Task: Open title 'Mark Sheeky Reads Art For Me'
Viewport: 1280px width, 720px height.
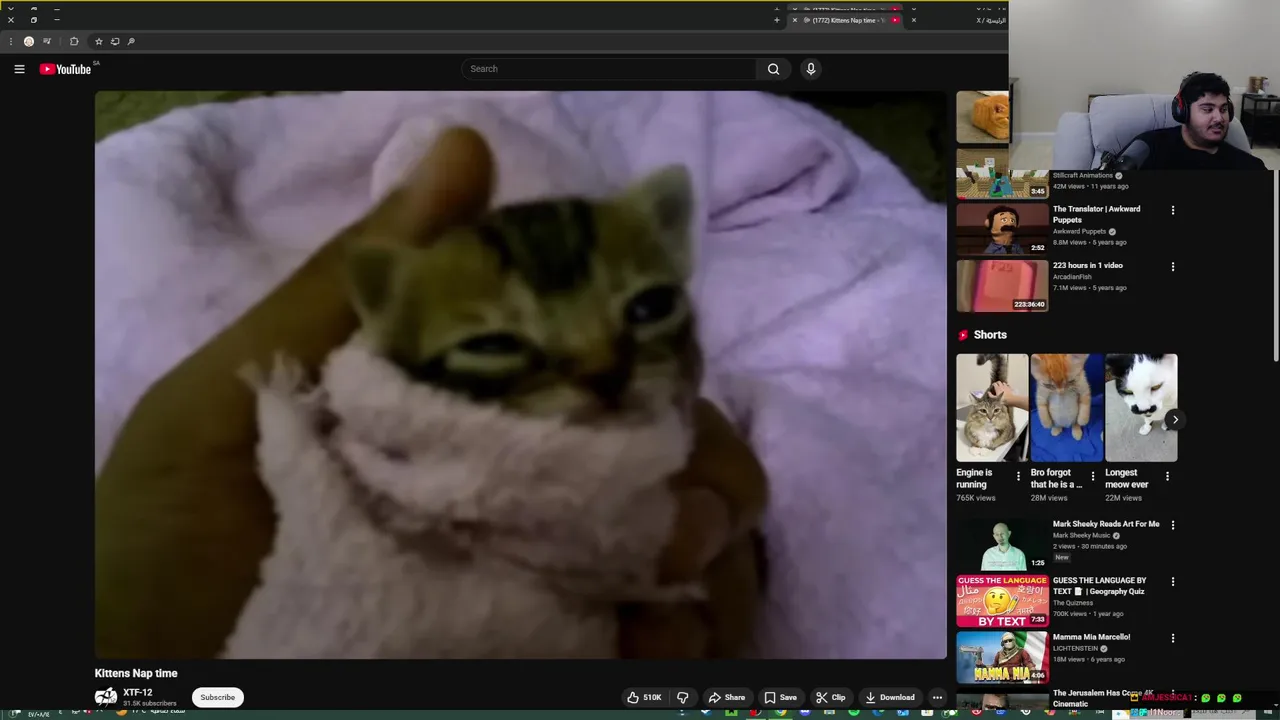Action: [1106, 524]
